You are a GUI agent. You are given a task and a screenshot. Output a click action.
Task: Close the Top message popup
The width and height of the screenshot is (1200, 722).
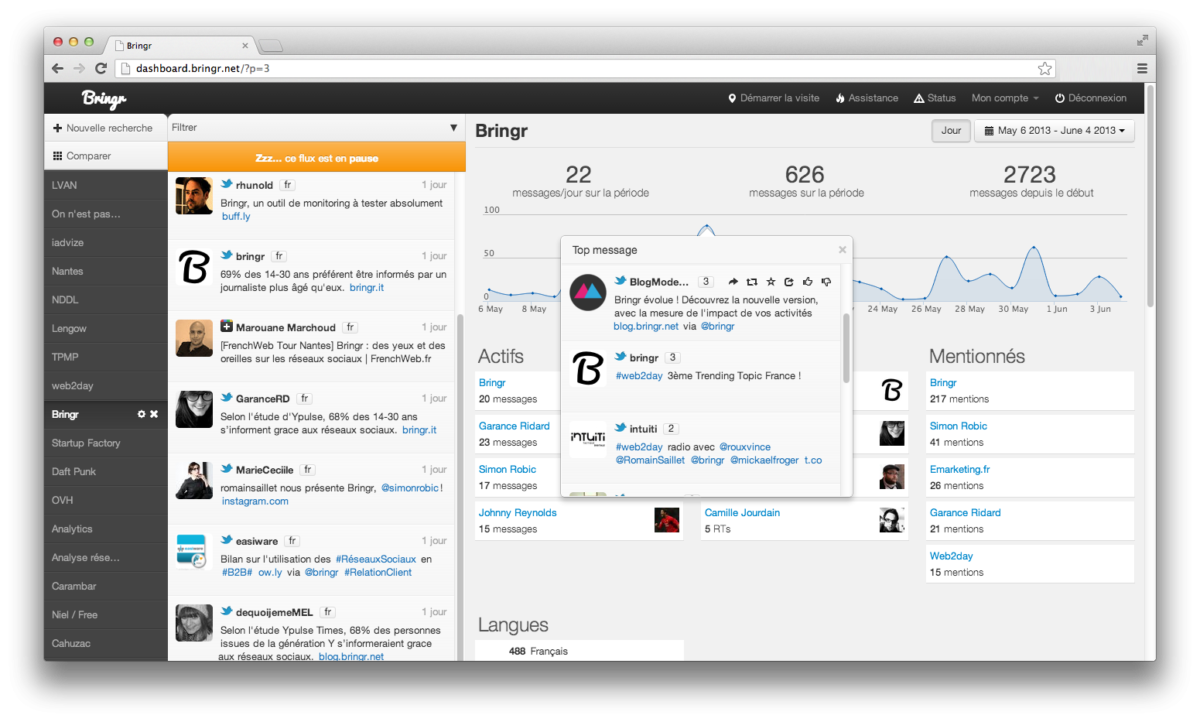842,250
